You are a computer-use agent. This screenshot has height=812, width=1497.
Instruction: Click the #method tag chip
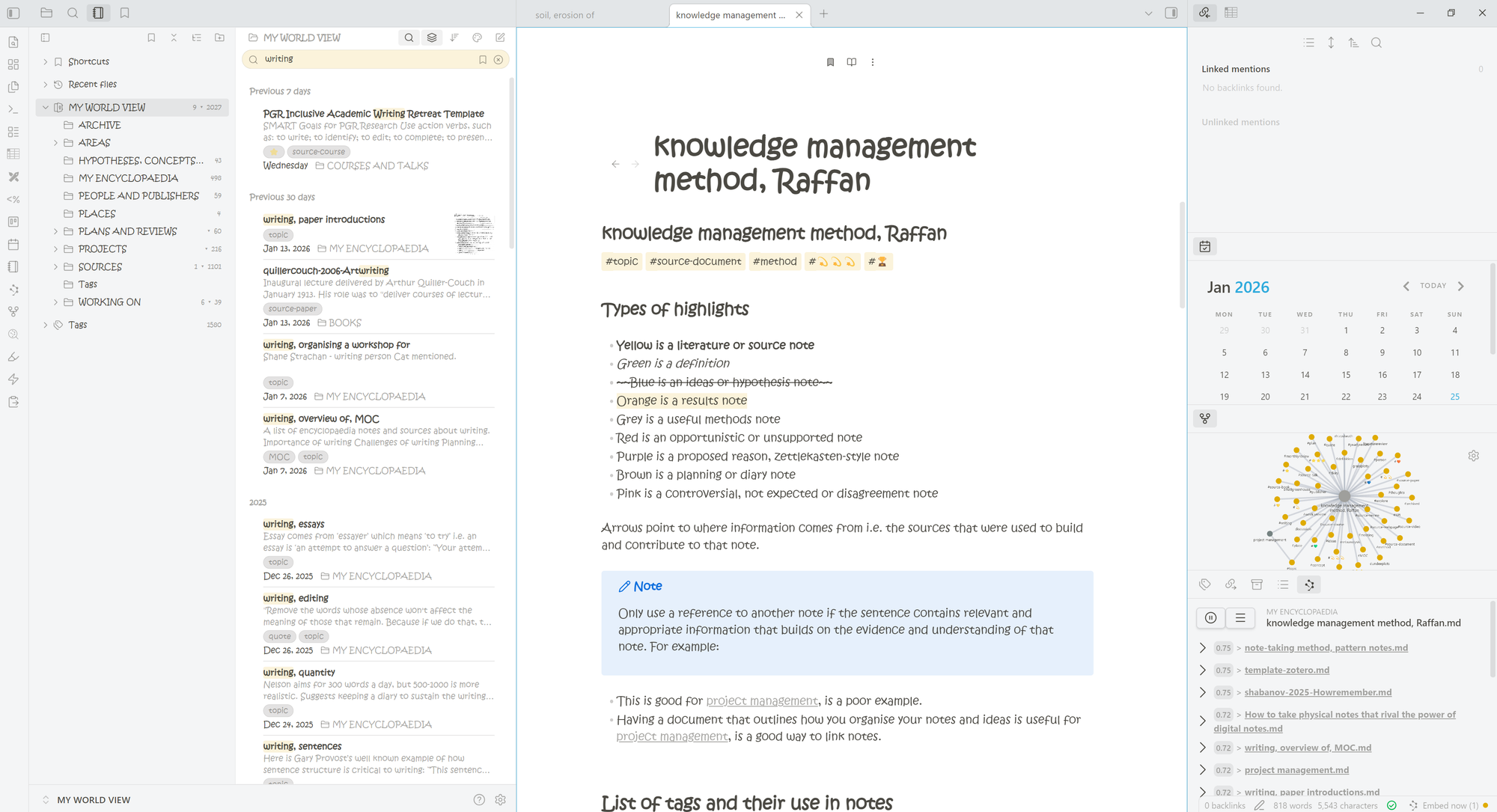click(x=774, y=261)
